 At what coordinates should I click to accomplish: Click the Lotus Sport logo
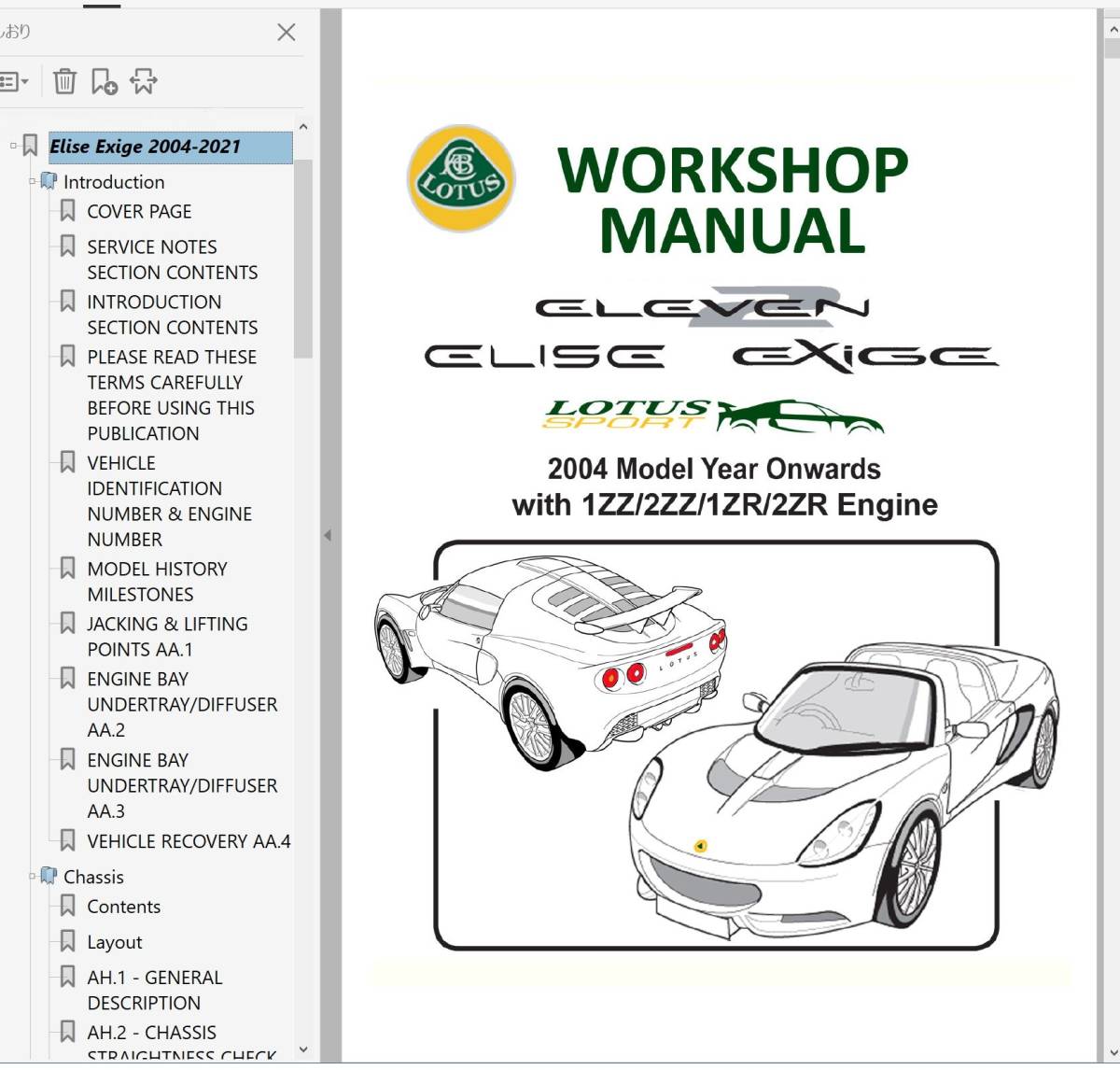[714, 416]
